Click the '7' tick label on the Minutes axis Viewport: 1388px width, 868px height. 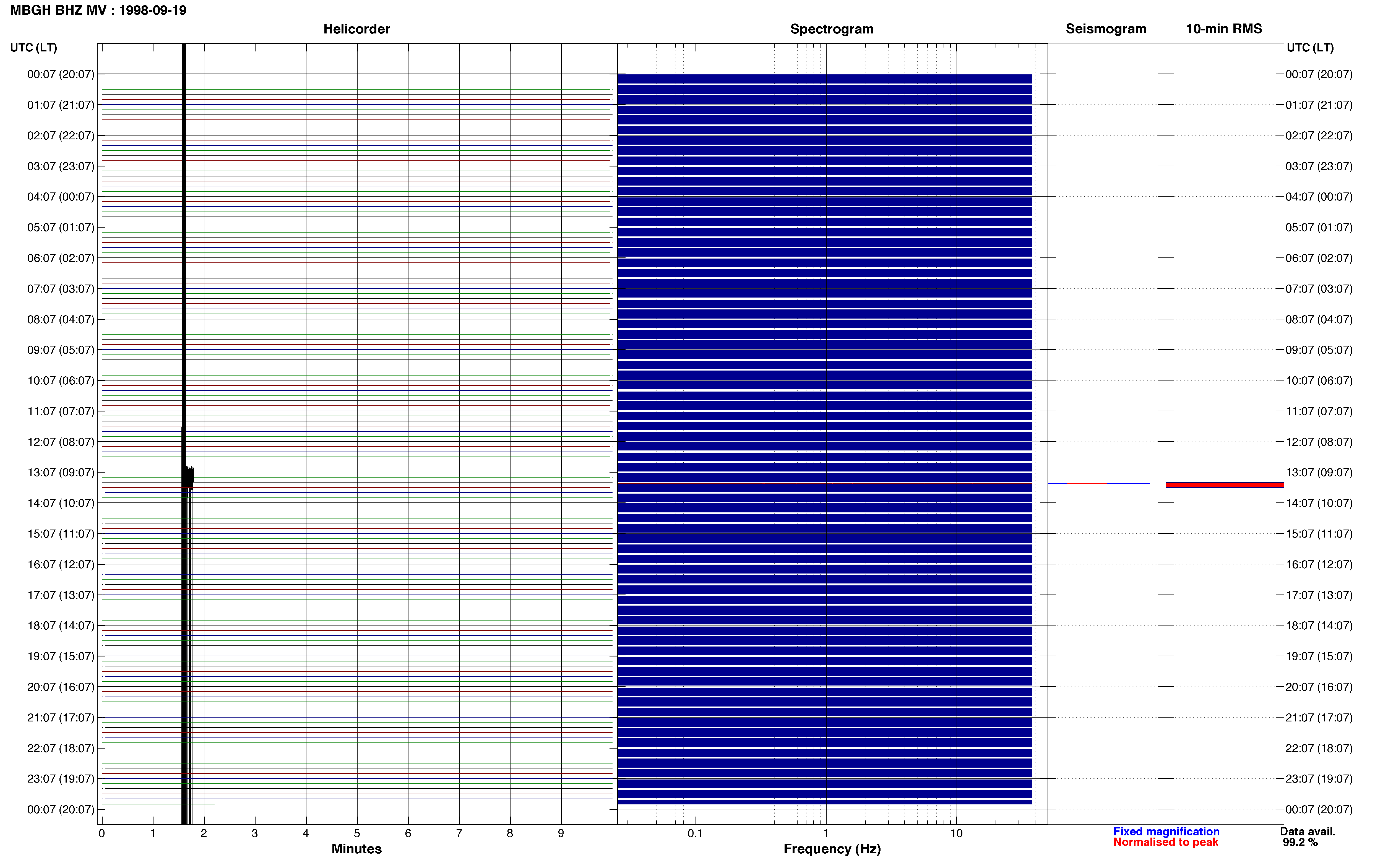coord(459,833)
